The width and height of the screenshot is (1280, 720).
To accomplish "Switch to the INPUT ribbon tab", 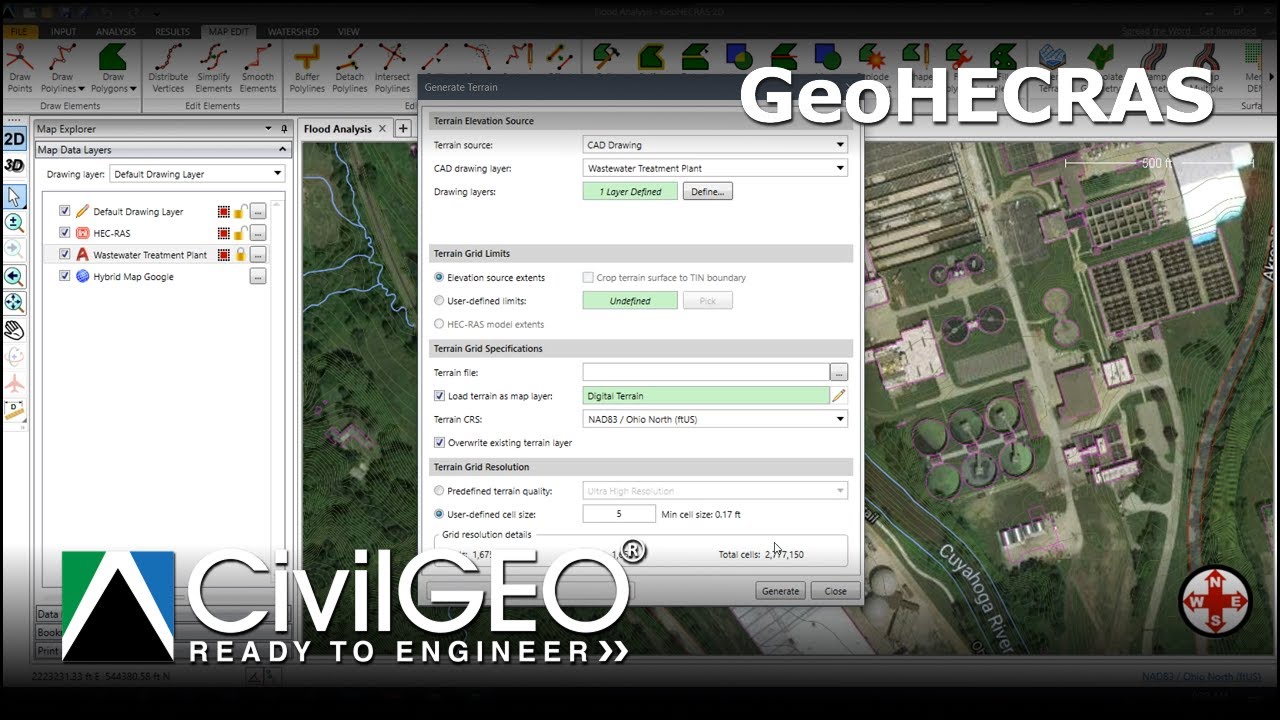I will tap(63, 32).
